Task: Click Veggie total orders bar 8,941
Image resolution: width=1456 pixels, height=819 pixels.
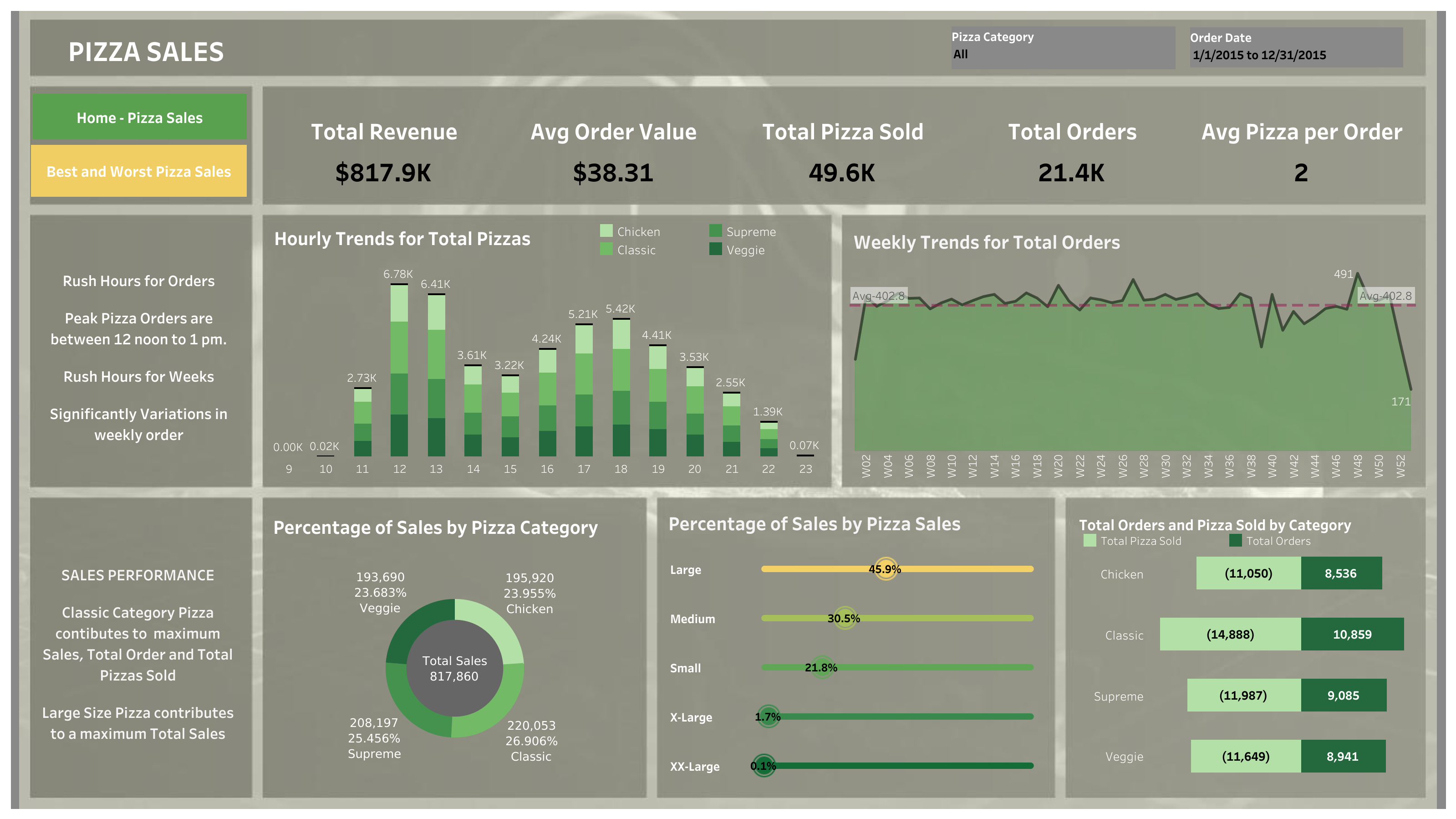Action: pos(1343,756)
